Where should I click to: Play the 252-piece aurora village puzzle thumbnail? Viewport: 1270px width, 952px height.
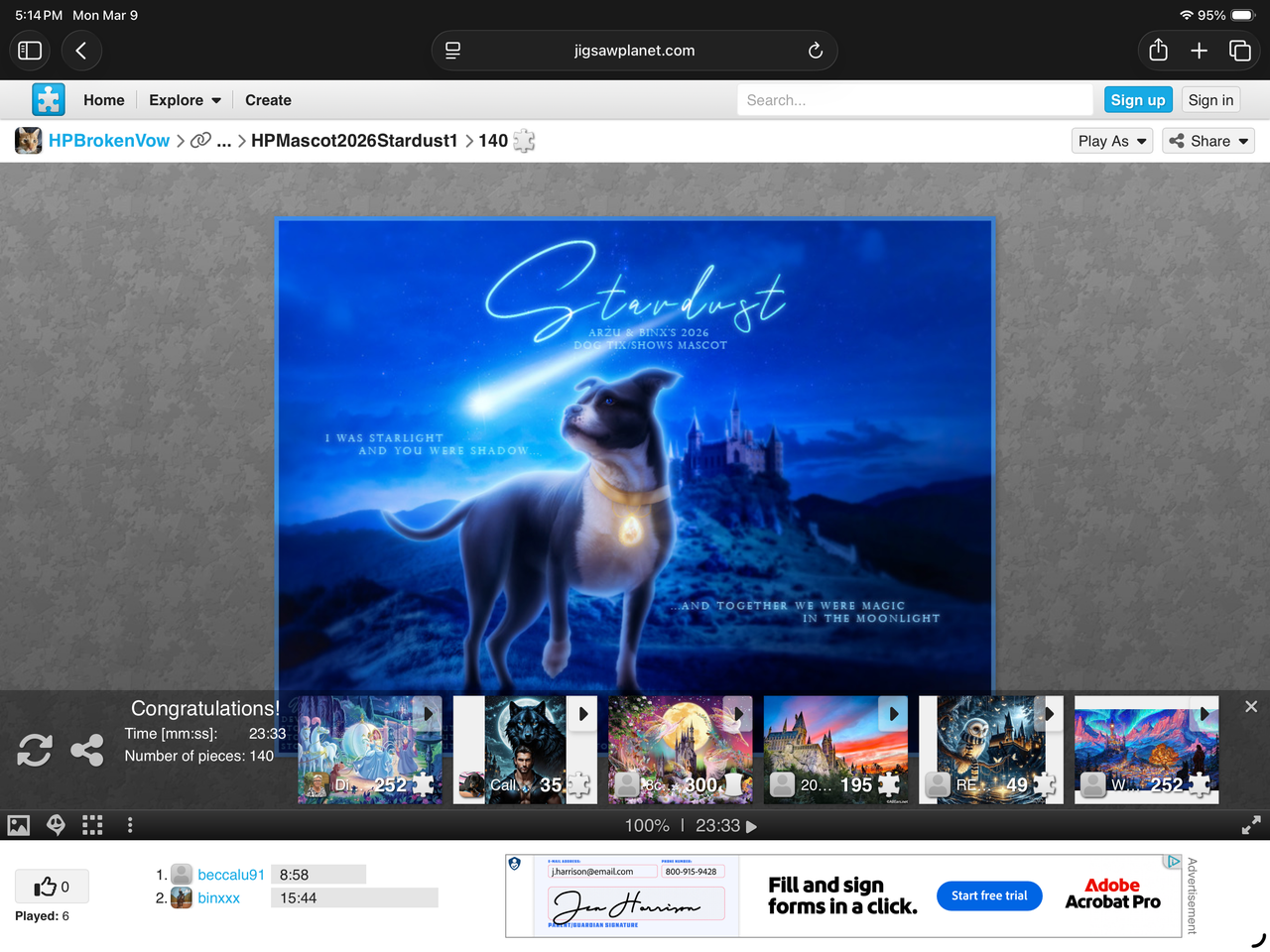click(x=1146, y=750)
